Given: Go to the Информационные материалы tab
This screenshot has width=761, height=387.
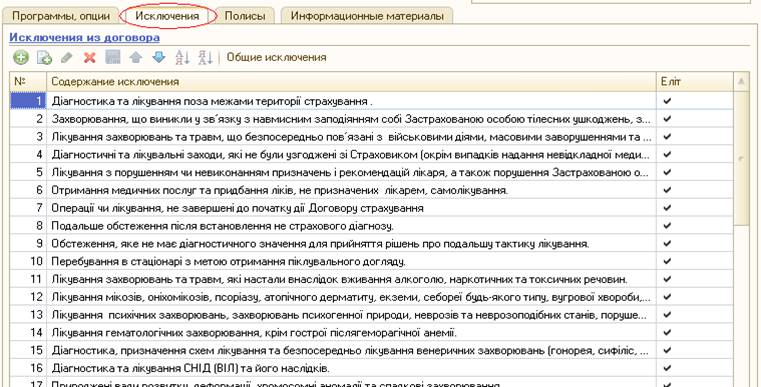Looking at the screenshot, I should (x=367, y=16).
